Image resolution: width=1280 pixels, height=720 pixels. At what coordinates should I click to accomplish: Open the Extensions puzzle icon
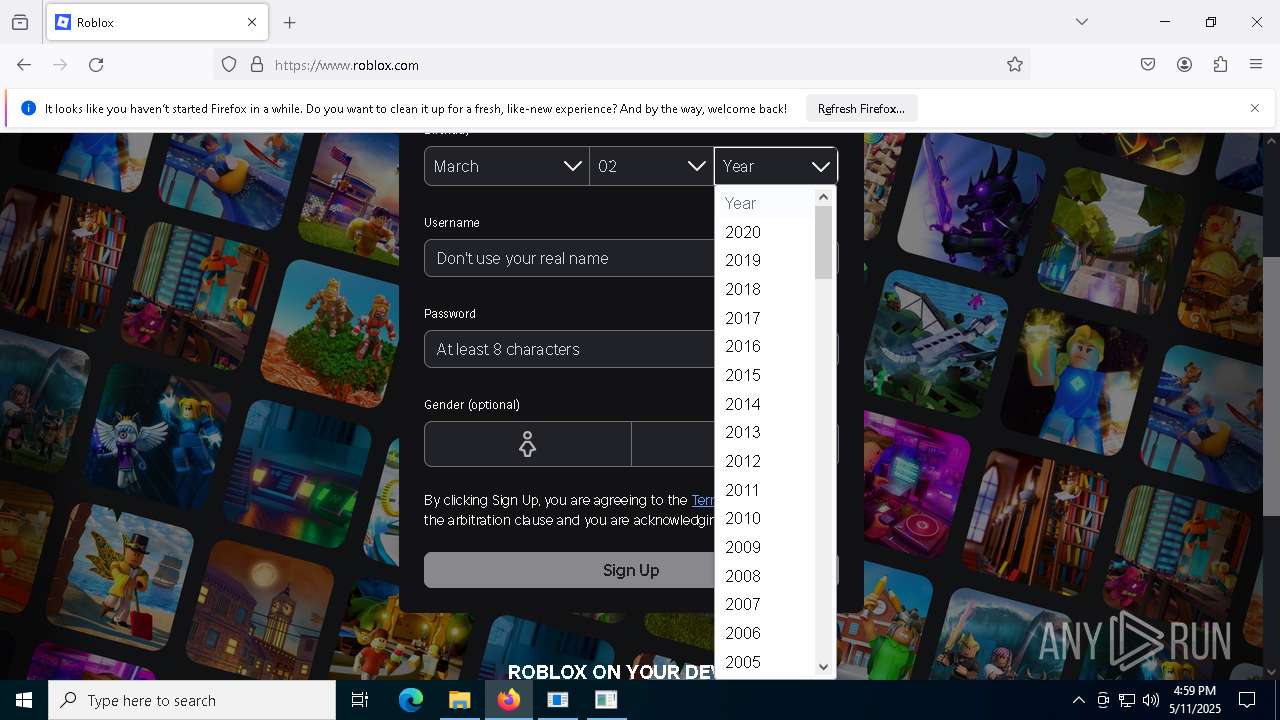(x=1220, y=65)
